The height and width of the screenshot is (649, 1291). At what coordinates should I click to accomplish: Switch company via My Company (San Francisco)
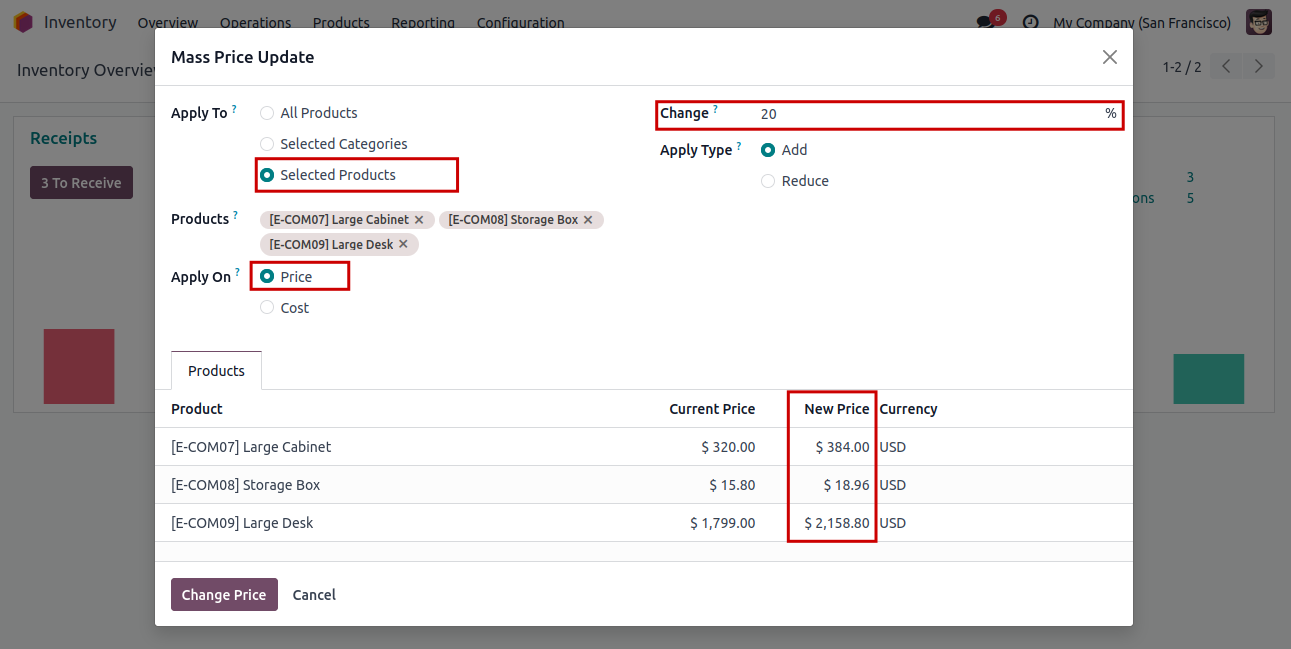click(1142, 22)
